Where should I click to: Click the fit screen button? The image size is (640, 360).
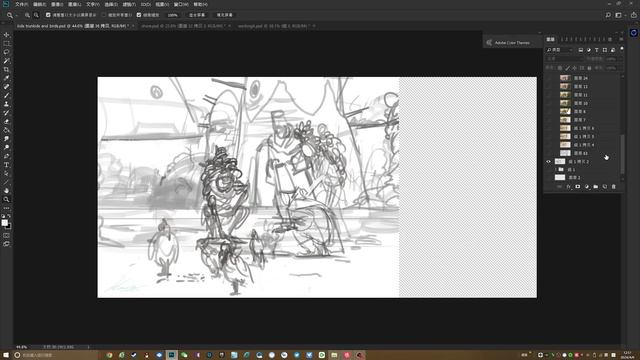[197, 15]
